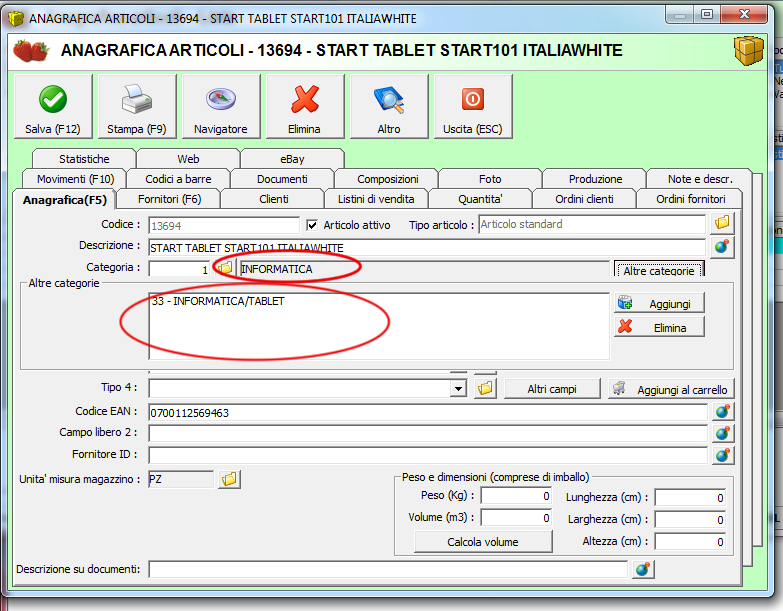783x611 pixels.
Task: Click the Tipo articolo field
Action: pyautogui.click(x=592, y=225)
